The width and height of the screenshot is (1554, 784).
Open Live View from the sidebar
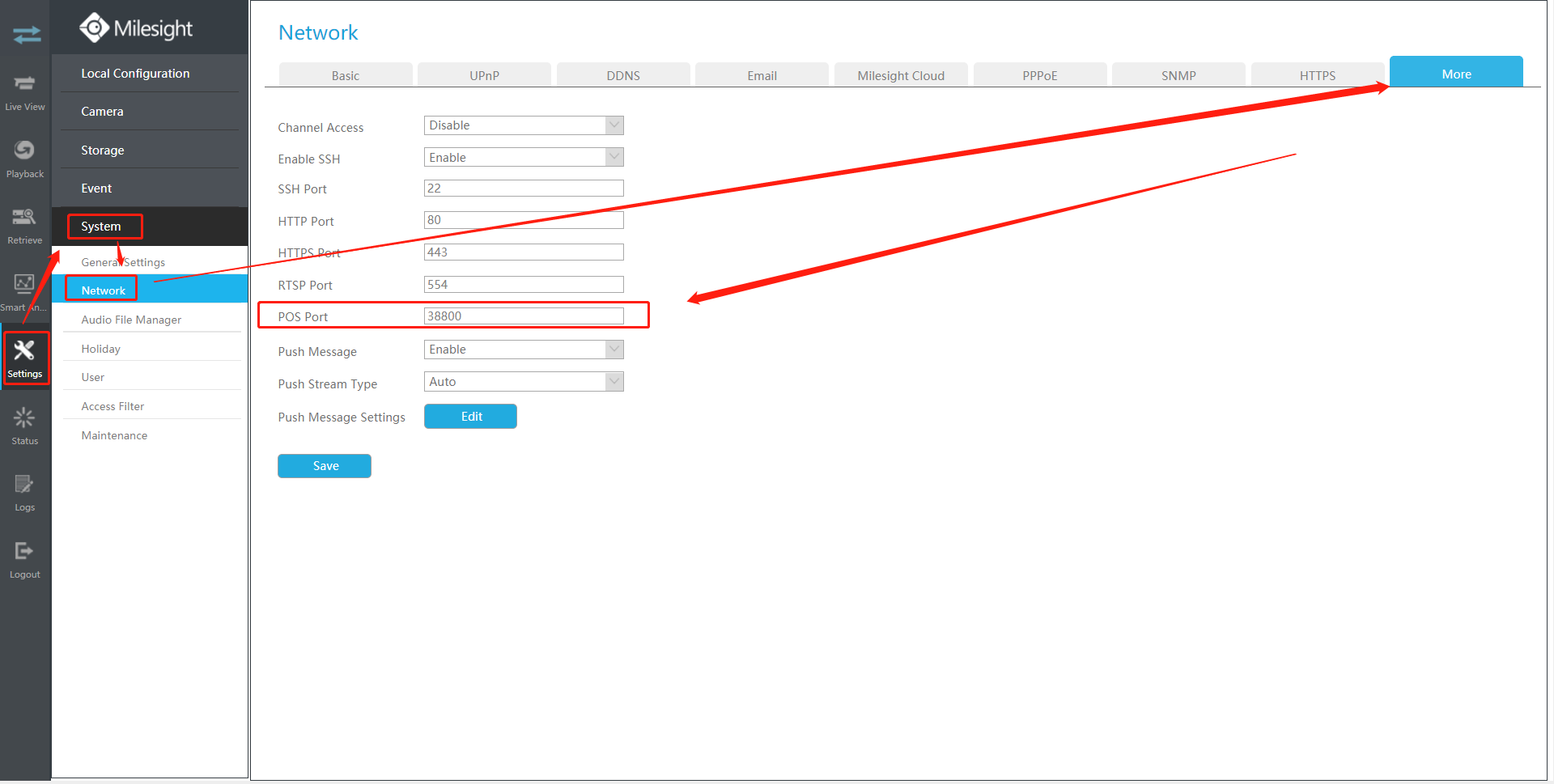pos(25,92)
